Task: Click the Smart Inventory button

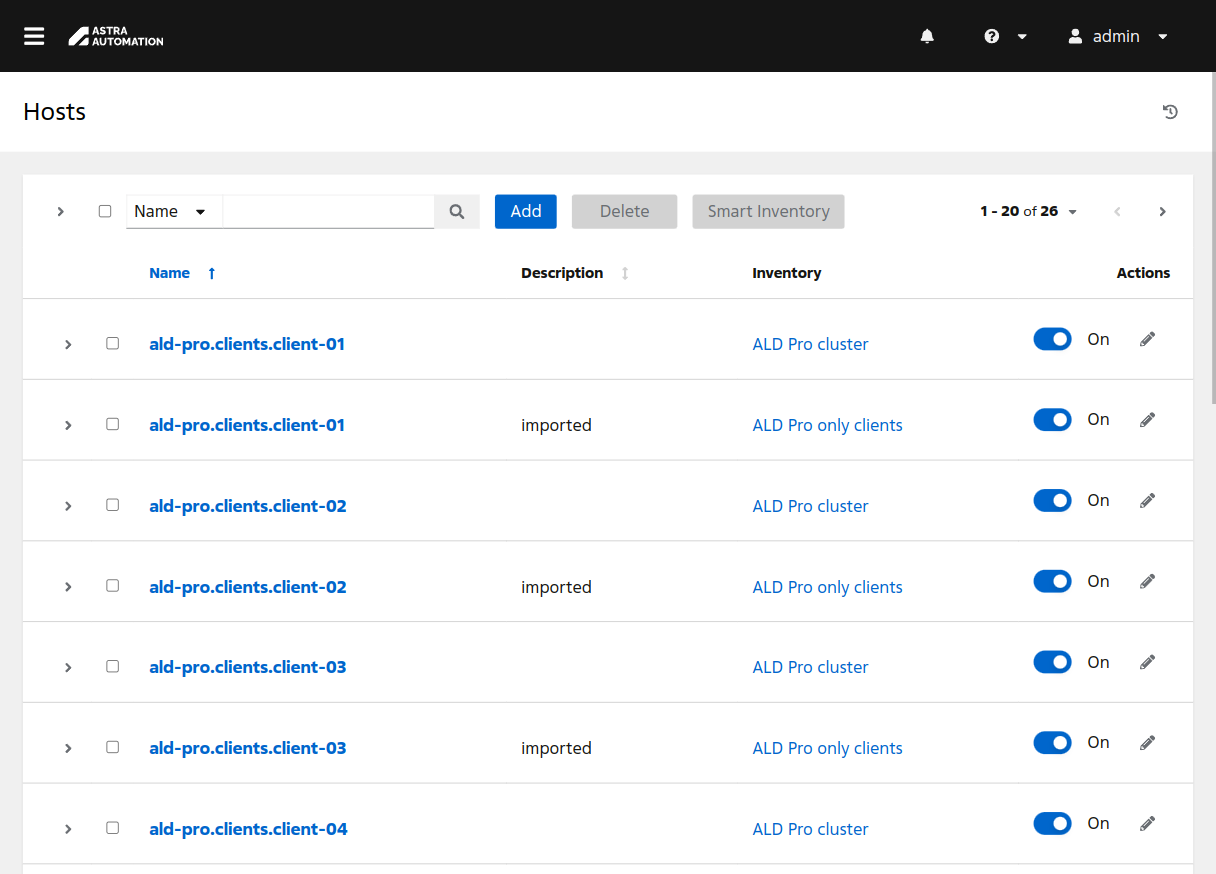Action: click(x=768, y=211)
